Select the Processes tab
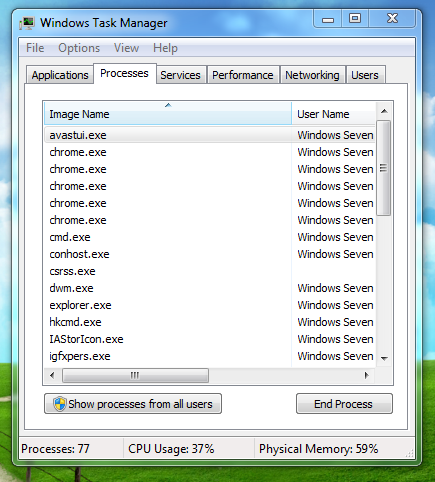The width and height of the screenshot is (435, 482). (x=124, y=73)
